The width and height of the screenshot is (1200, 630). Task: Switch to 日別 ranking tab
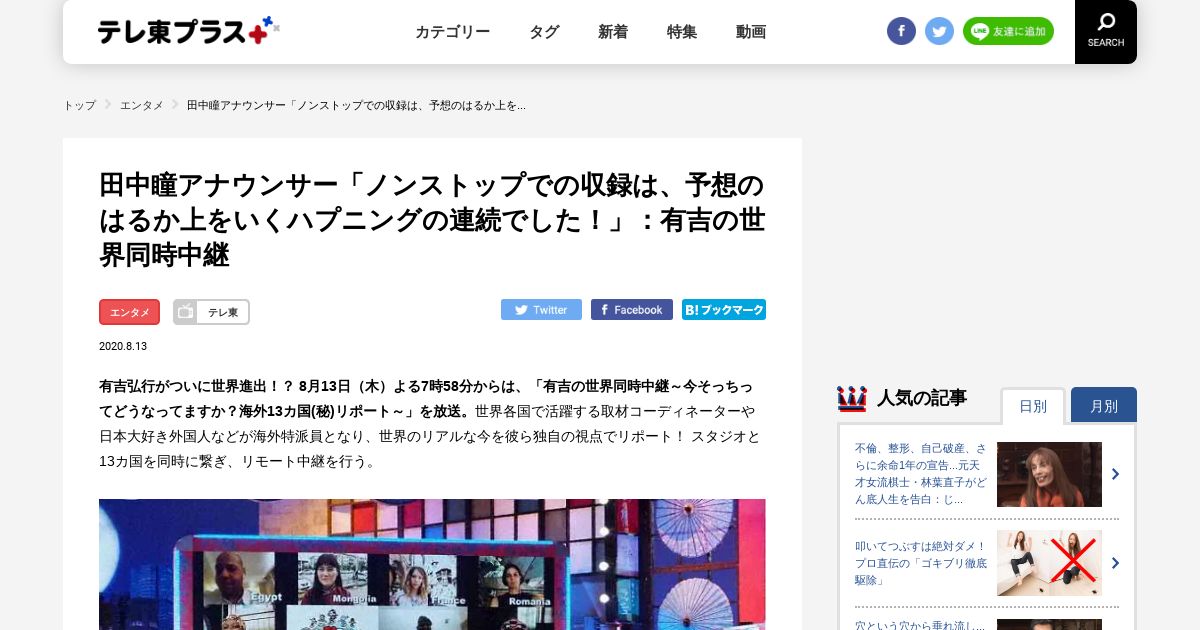pos(1033,406)
